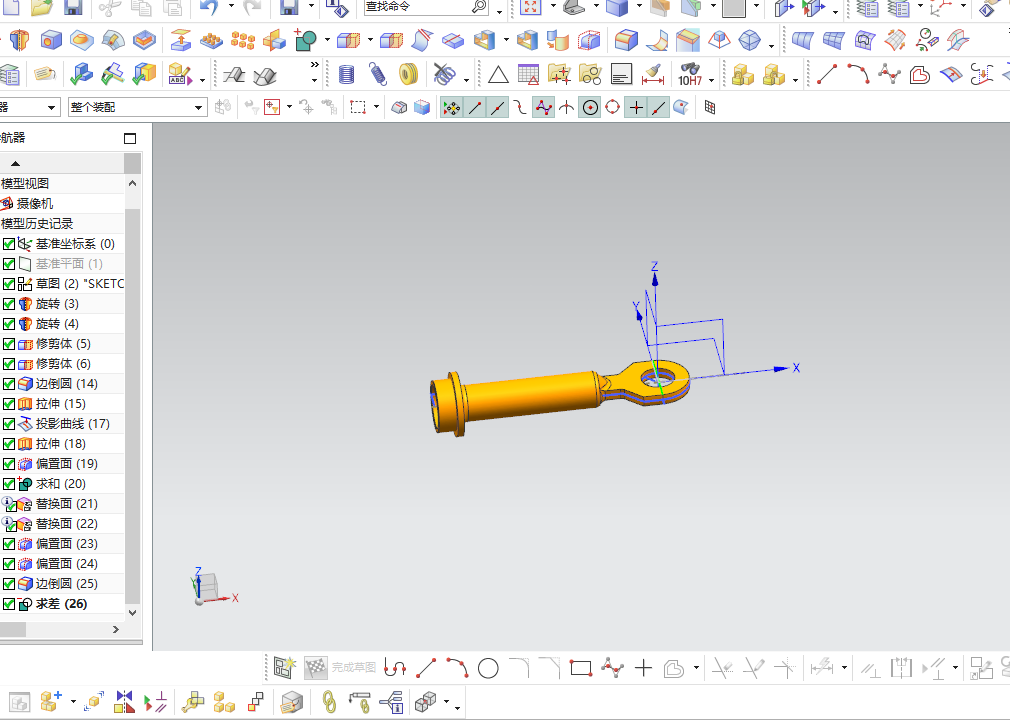The width and height of the screenshot is (1010, 721).
Task: Uncheck the 拉伸 (18) checkbox
Action: click(x=9, y=444)
